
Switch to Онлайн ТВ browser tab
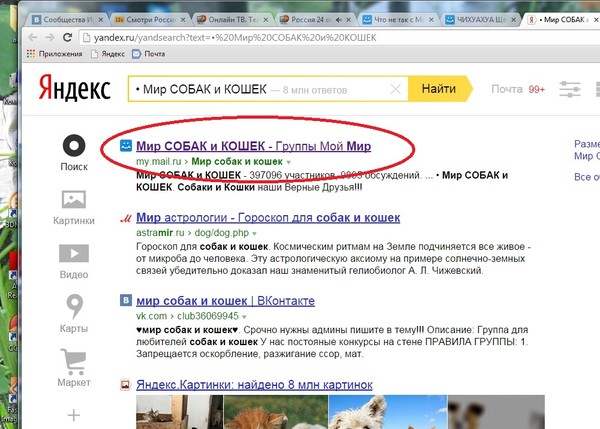point(233,19)
